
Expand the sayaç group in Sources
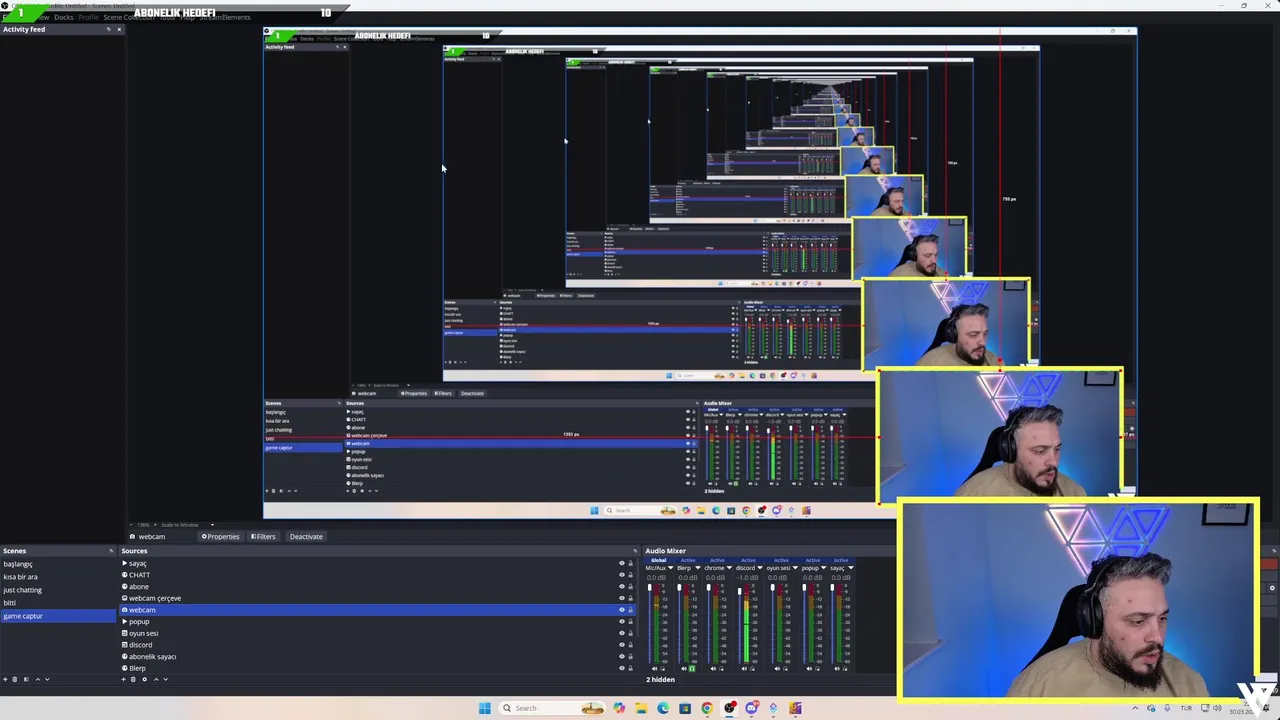(x=125, y=563)
